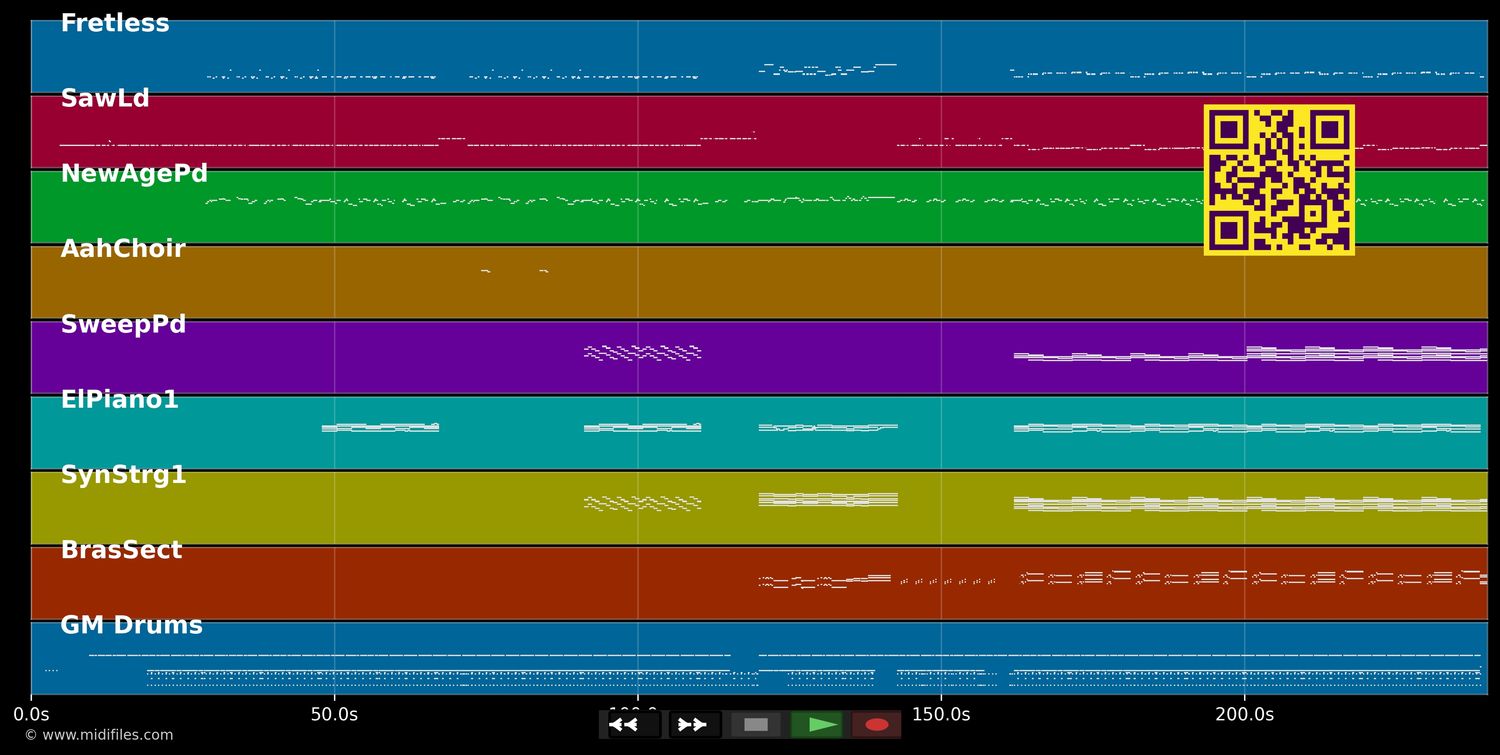
Task: Expand the SynStrg1 track row
Action: click(x=124, y=474)
